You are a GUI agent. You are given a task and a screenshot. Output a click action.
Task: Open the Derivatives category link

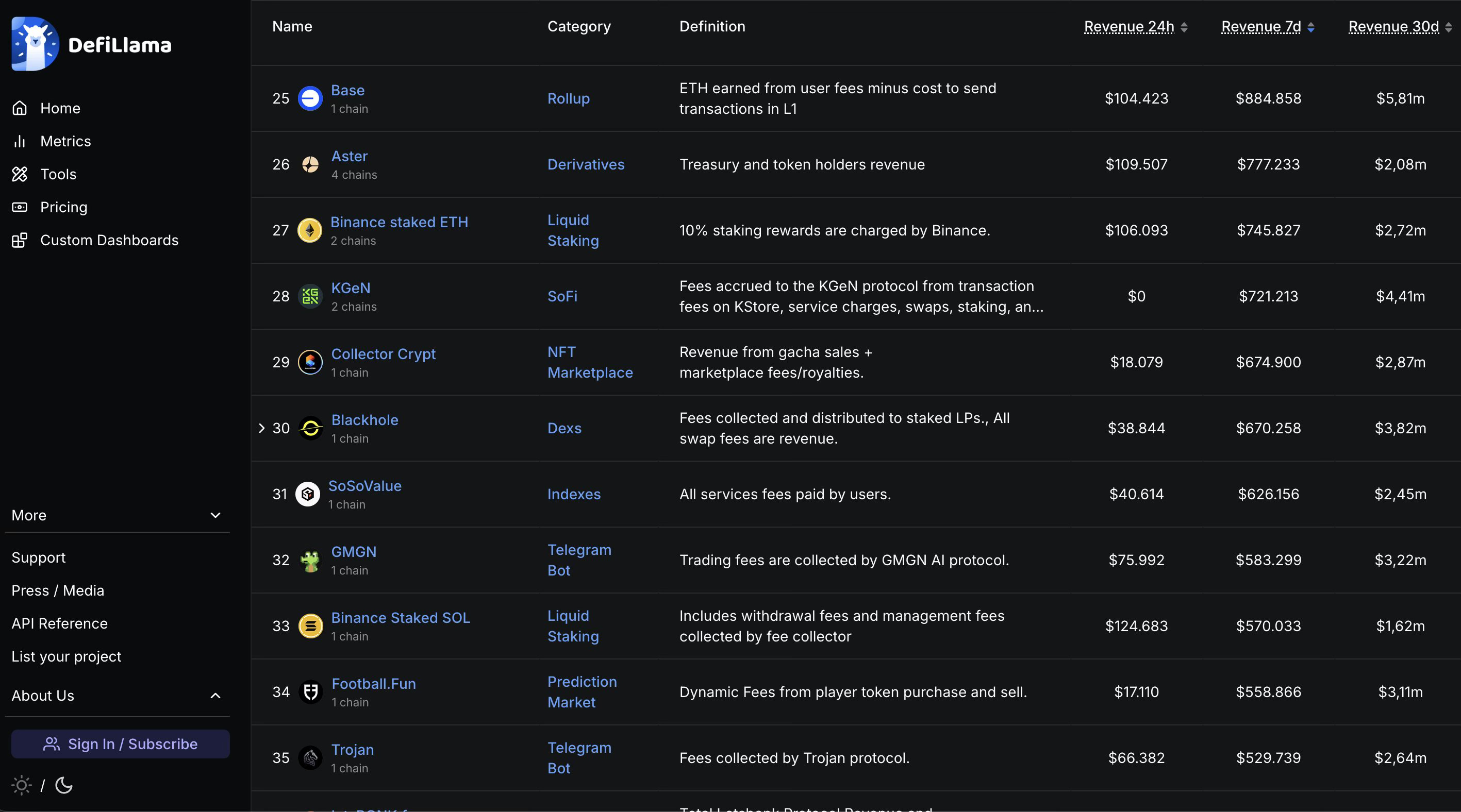point(585,164)
